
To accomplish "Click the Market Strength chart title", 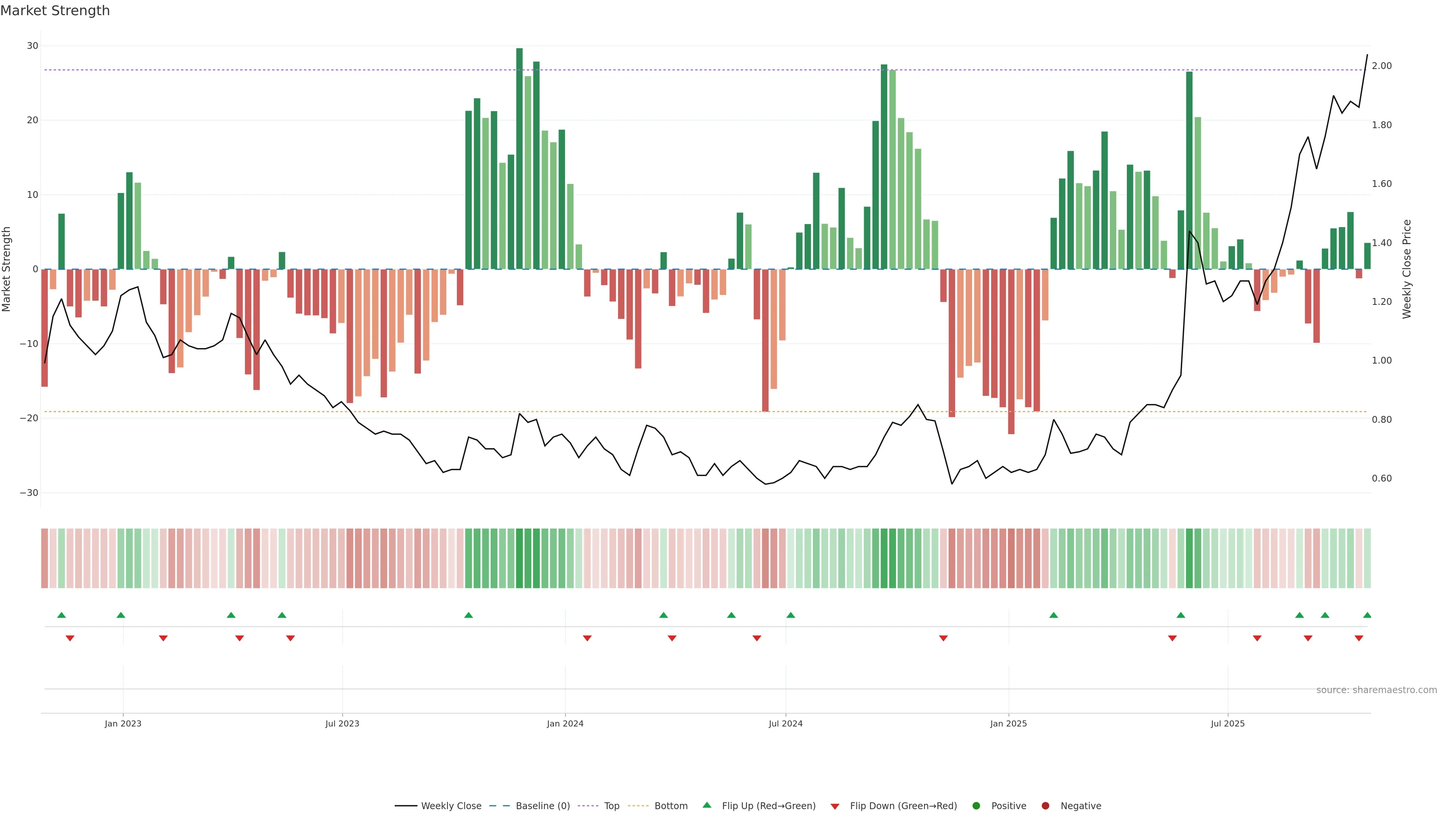I will pos(55,11).
